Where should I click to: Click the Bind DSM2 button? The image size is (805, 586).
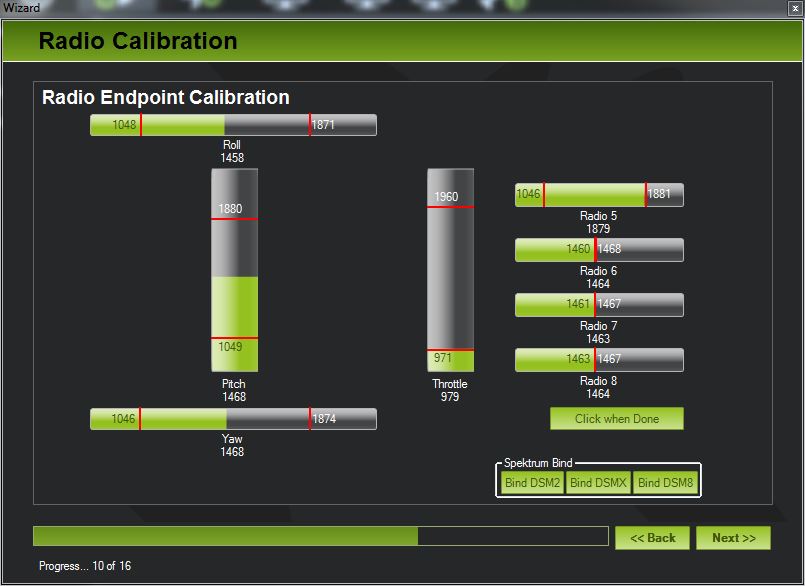[532, 483]
